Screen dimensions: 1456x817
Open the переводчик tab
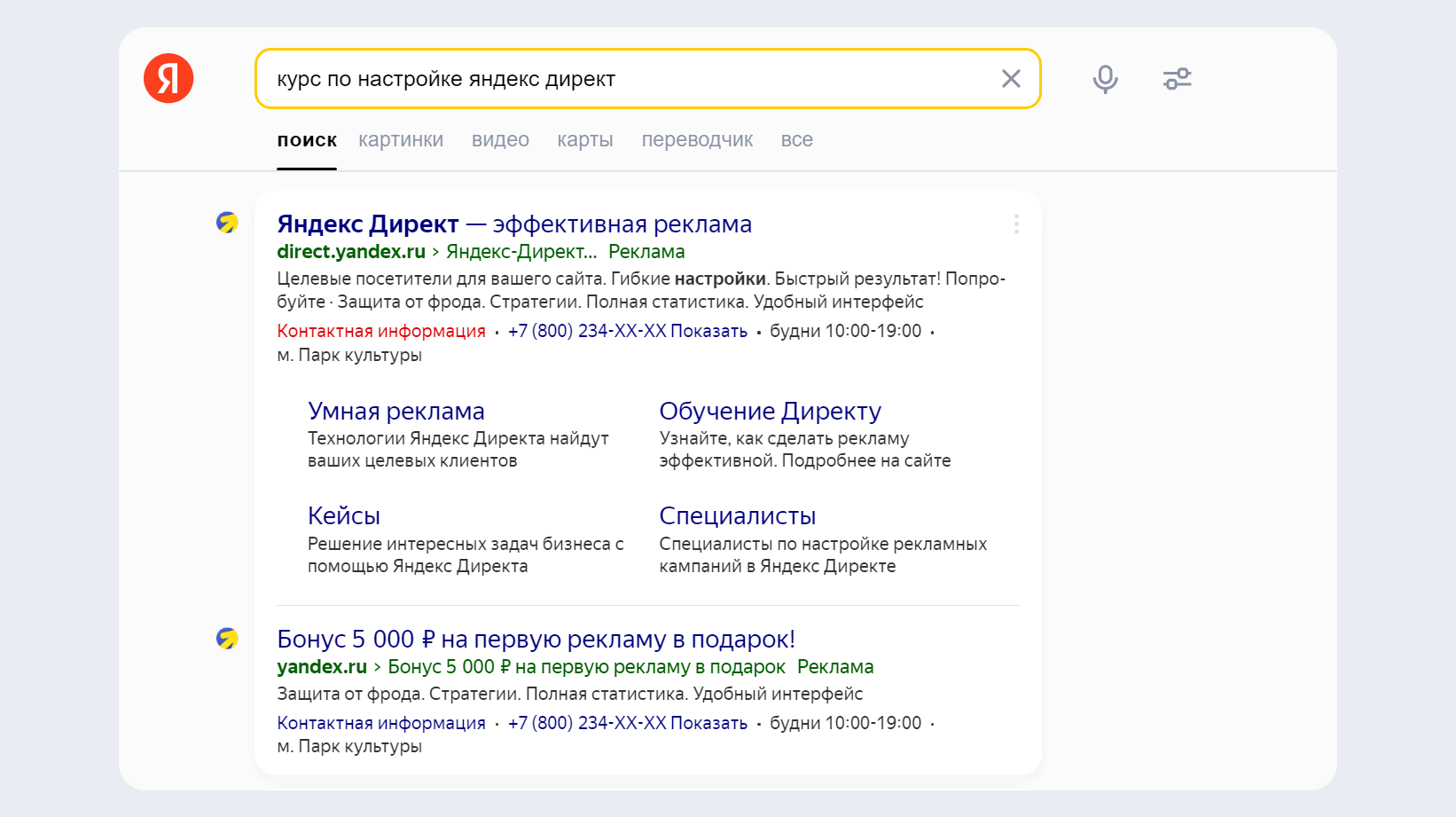point(697,139)
